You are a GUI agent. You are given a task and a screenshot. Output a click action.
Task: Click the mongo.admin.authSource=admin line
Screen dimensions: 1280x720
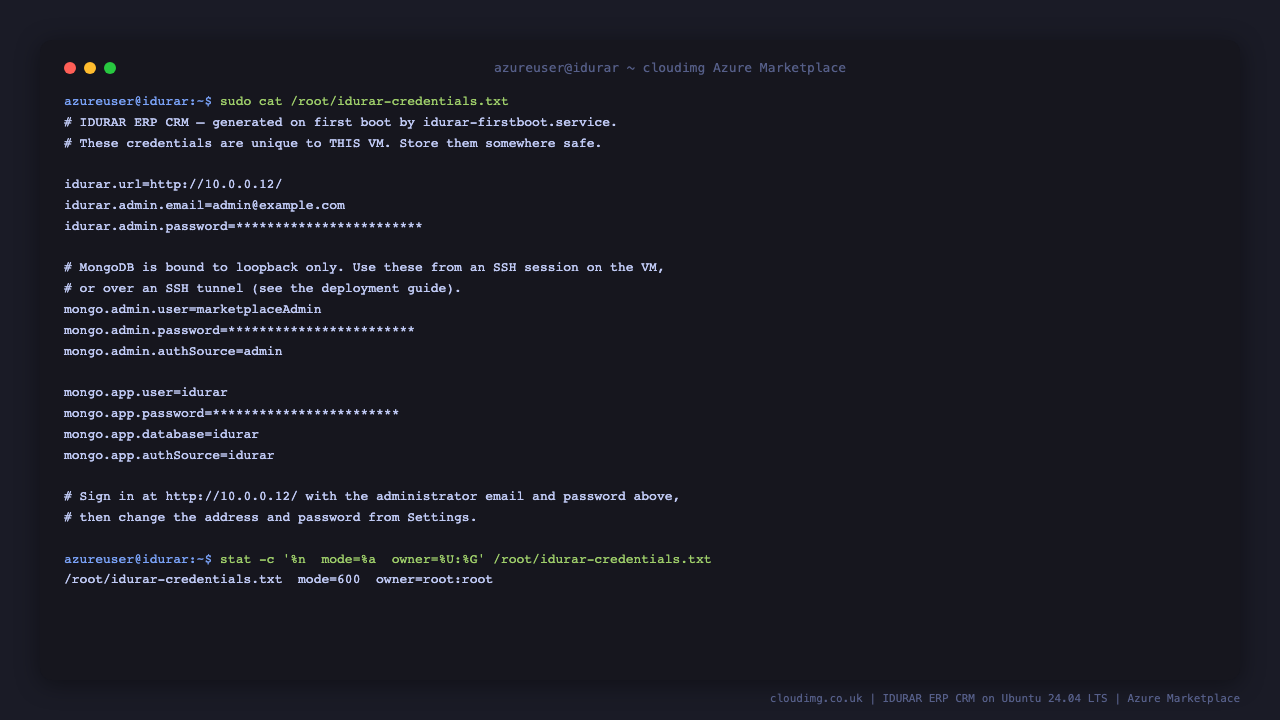[173, 351]
